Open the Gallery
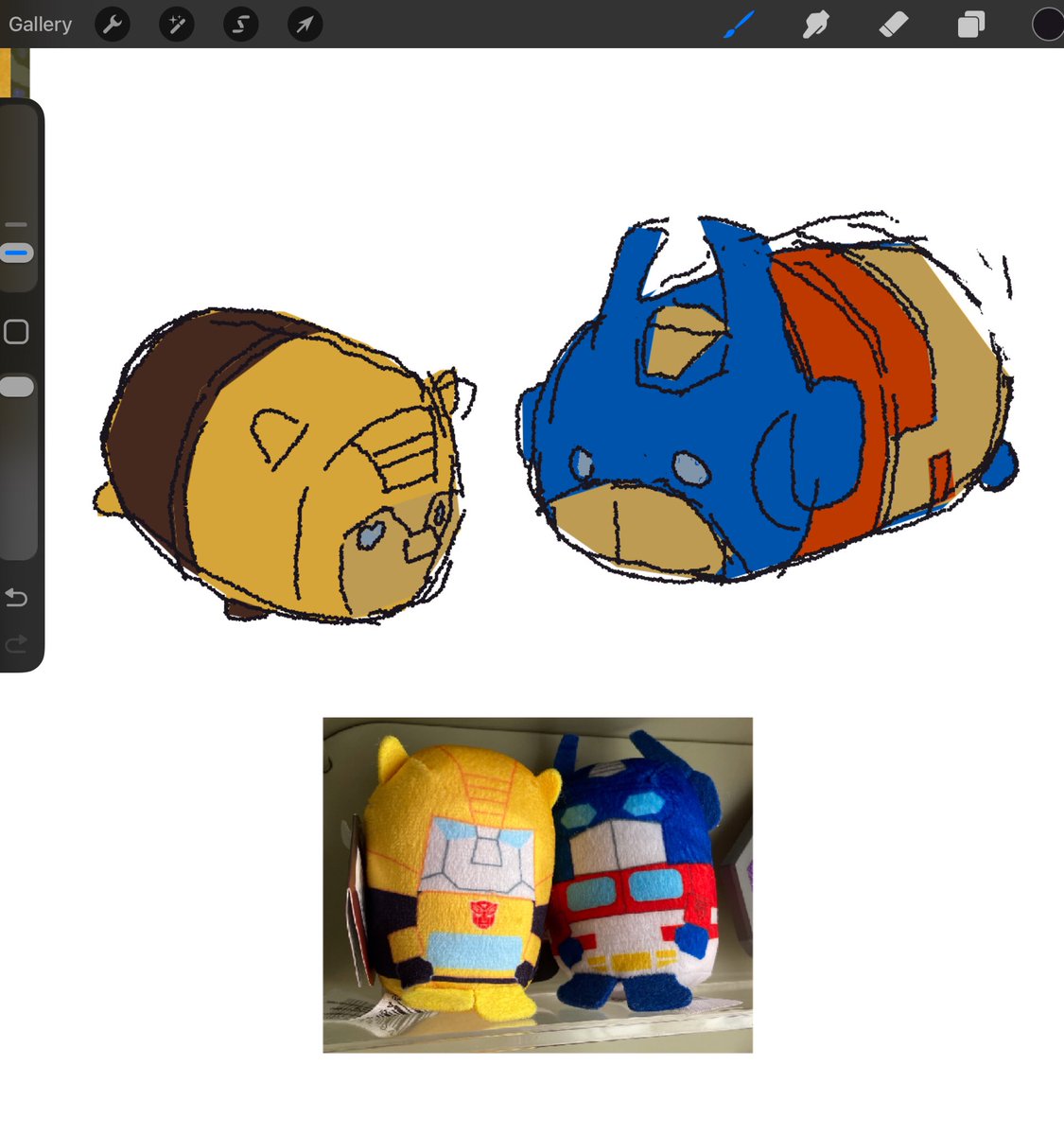 point(40,25)
